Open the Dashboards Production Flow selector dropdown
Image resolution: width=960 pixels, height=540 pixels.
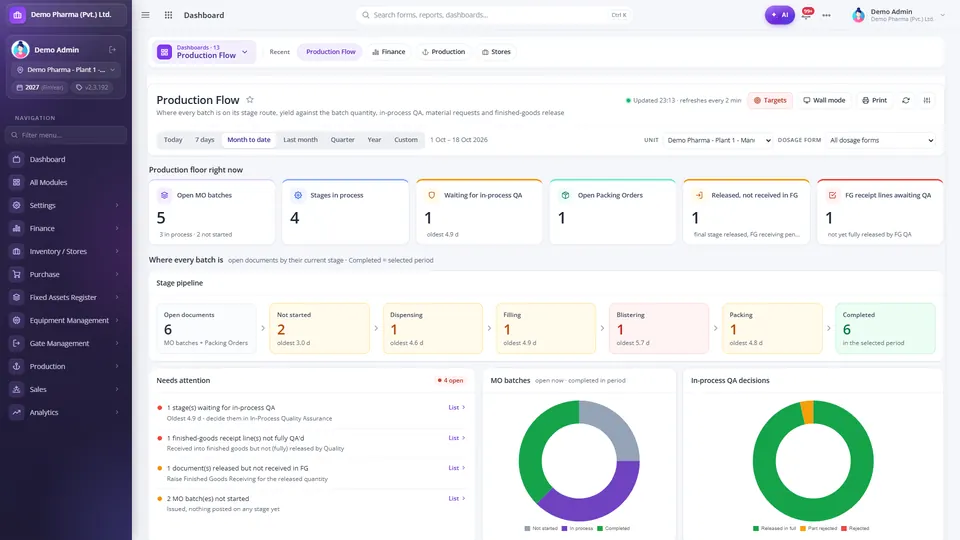[204, 52]
